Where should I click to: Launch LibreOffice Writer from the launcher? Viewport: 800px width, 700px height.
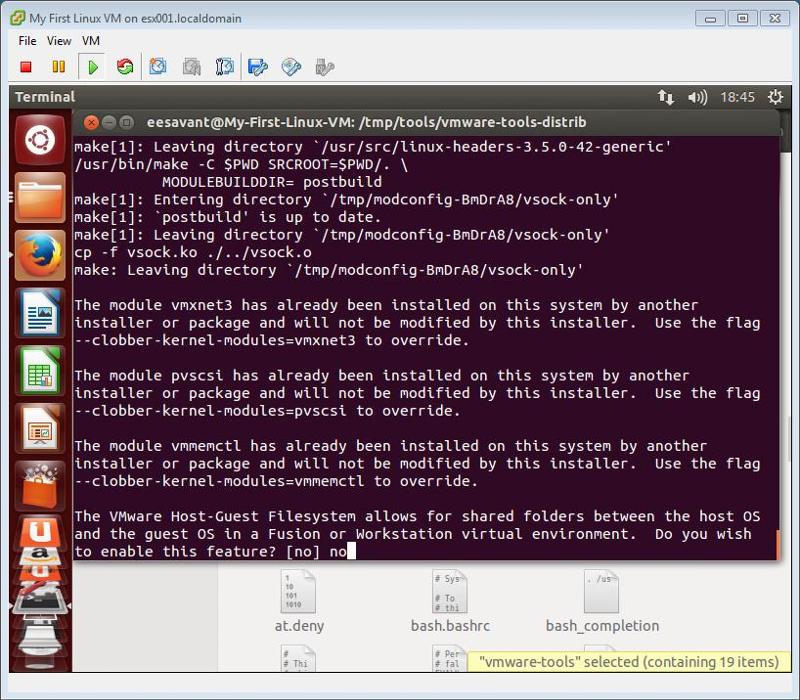40,313
